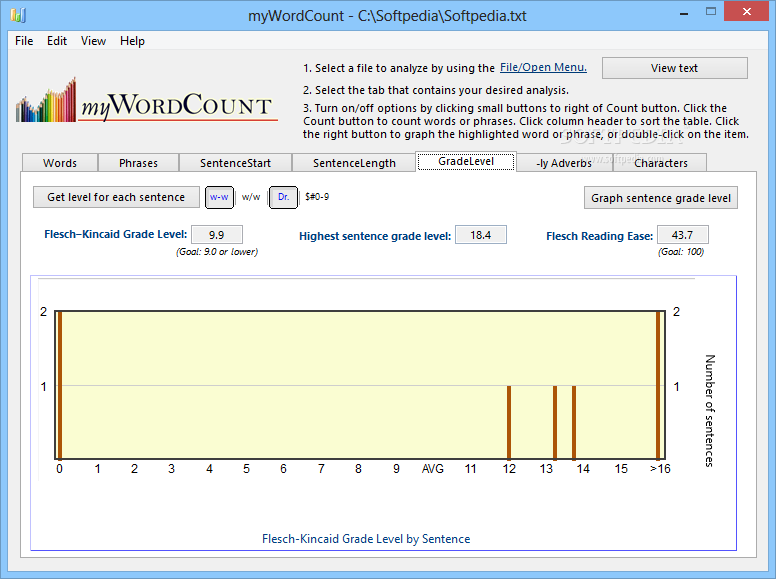Maximize the myWordCount window
Viewport: 776px width, 579px height.
point(711,12)
